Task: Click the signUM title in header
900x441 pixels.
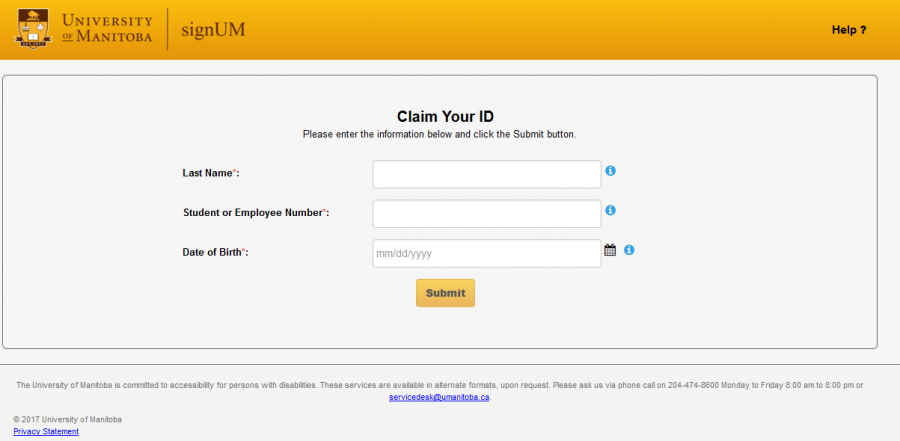Action: click(x=213, y=29)
